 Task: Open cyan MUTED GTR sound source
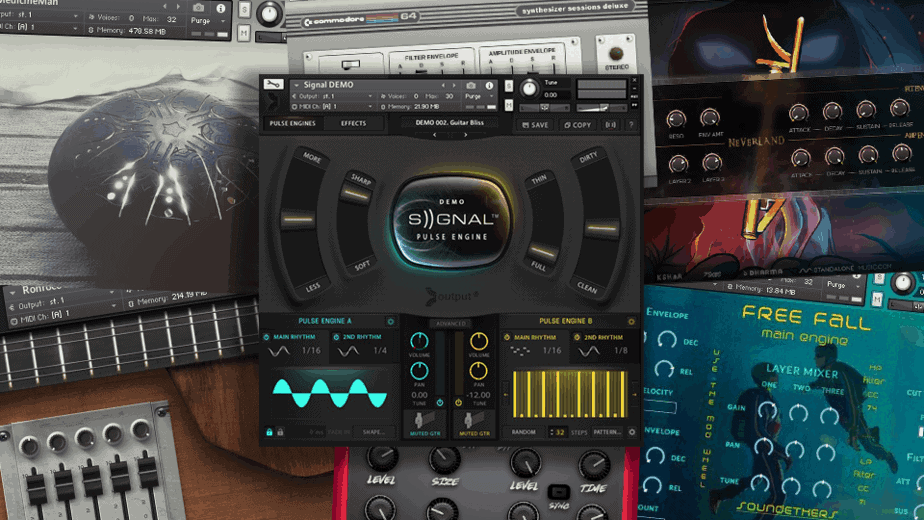pyautogui.click(x=425, y=424)
